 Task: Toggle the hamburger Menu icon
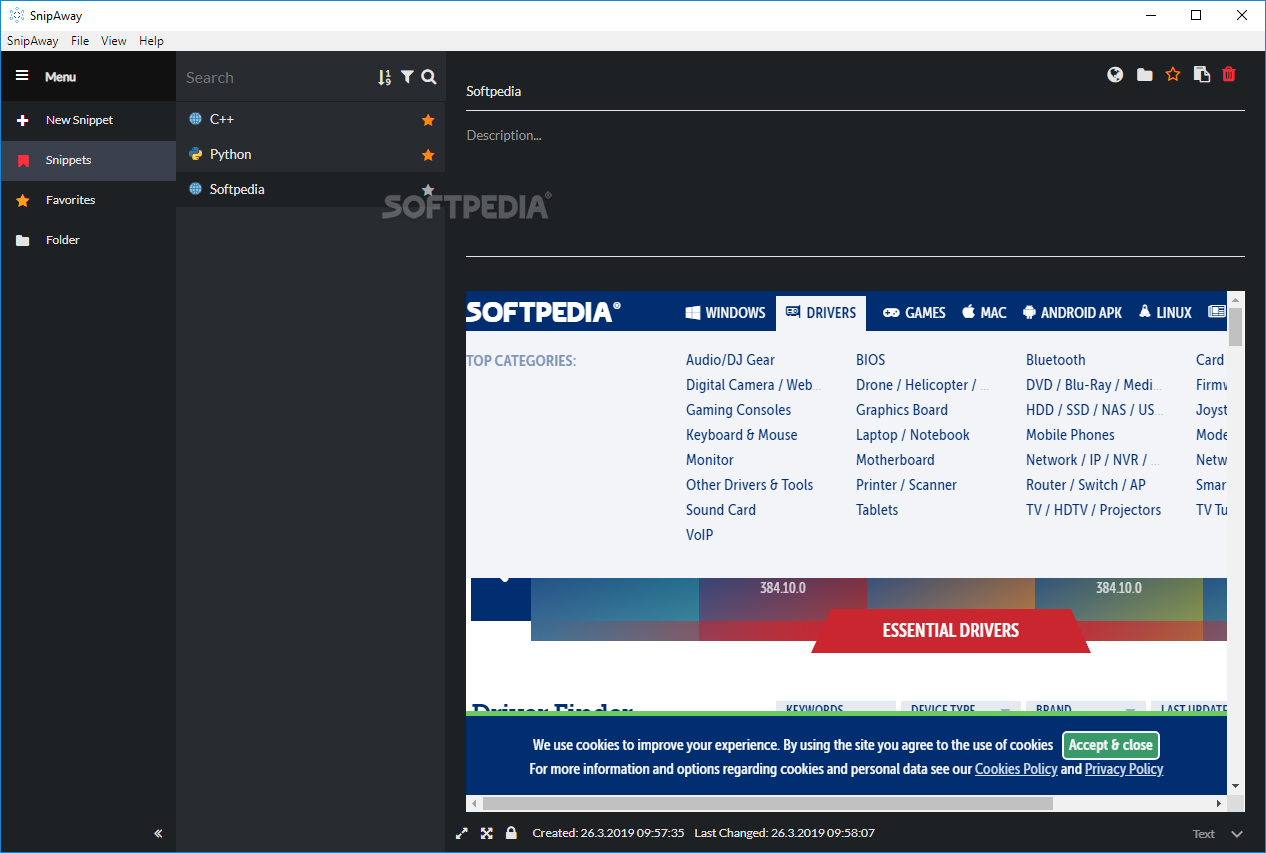tap(22, 76)
